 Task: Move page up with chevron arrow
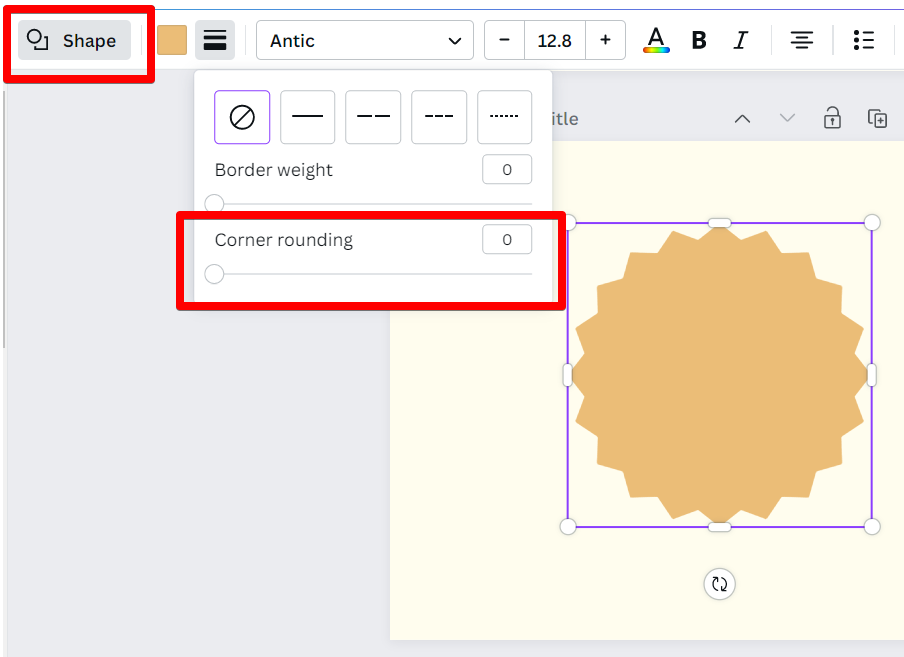742,118
